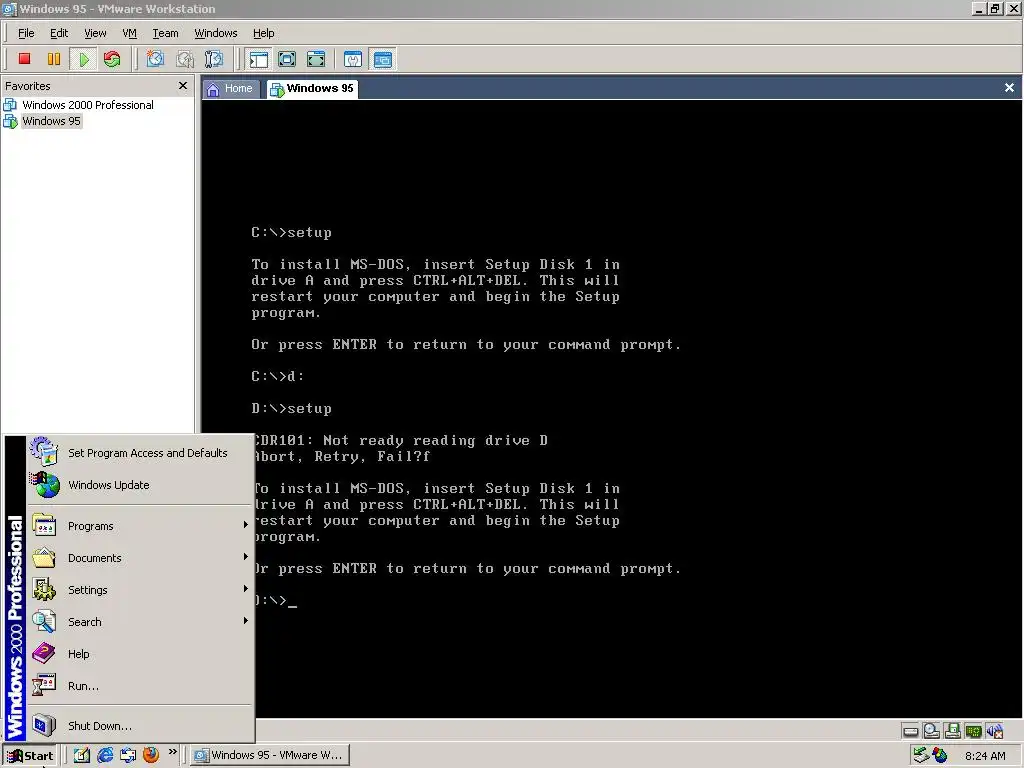Open the File menu
Image resolution: width=1024 pixels, height=768 pixels.
(26, 33)
